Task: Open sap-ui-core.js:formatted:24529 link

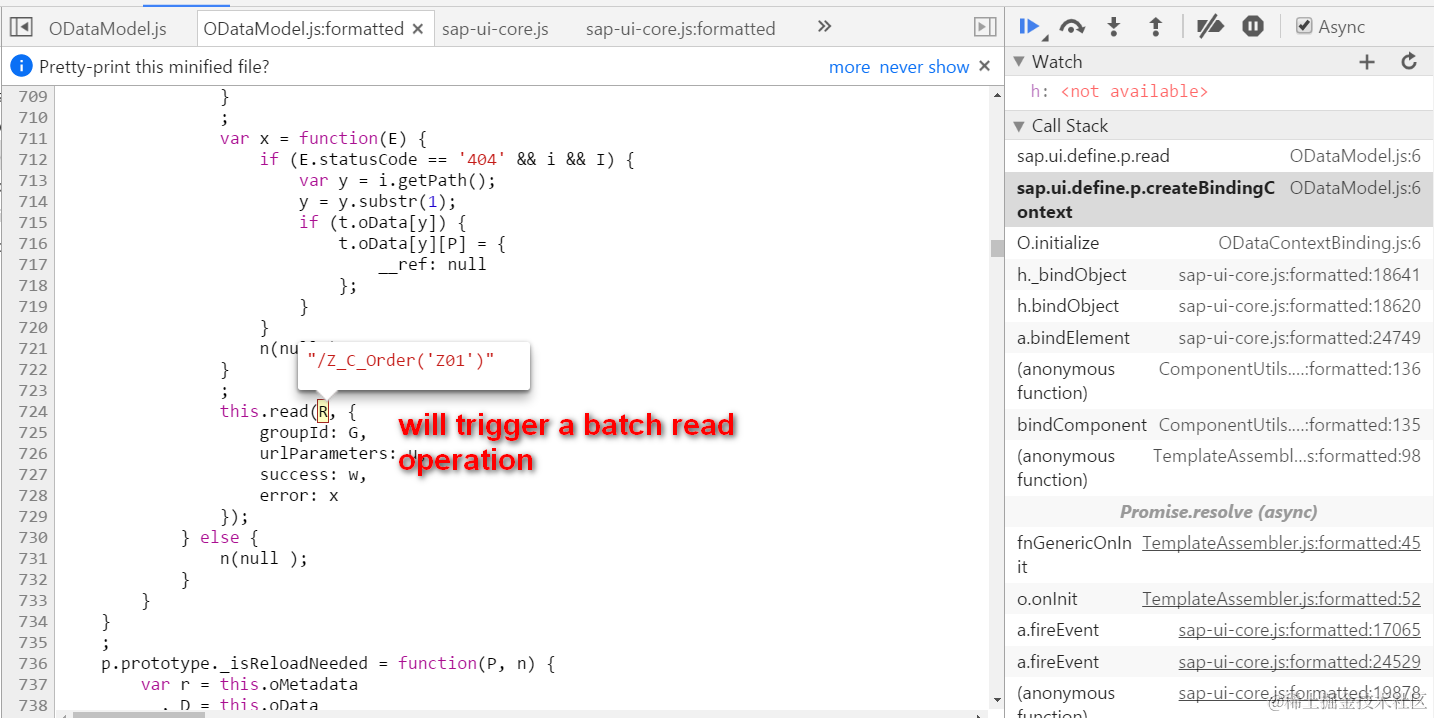Action: (x=1299, y=662)
